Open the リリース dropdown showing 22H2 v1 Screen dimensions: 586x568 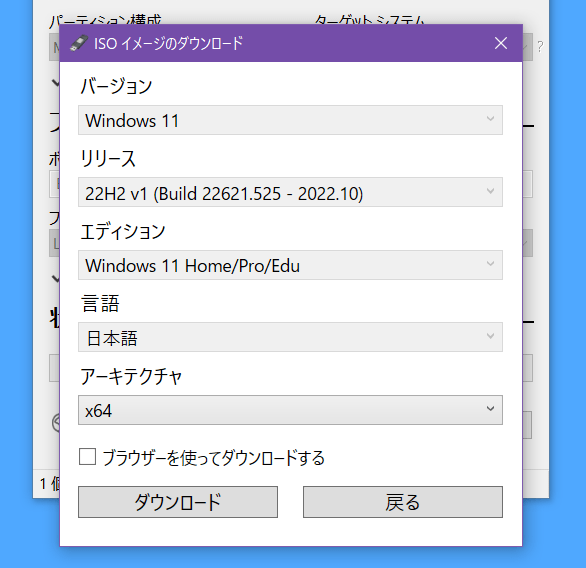click(x=290, y=192)
